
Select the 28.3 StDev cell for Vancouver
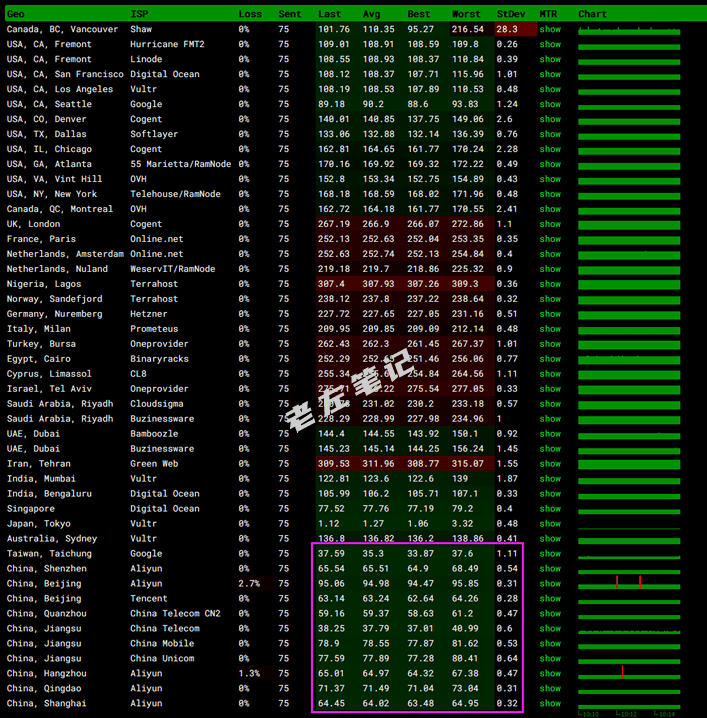point(507,29)
